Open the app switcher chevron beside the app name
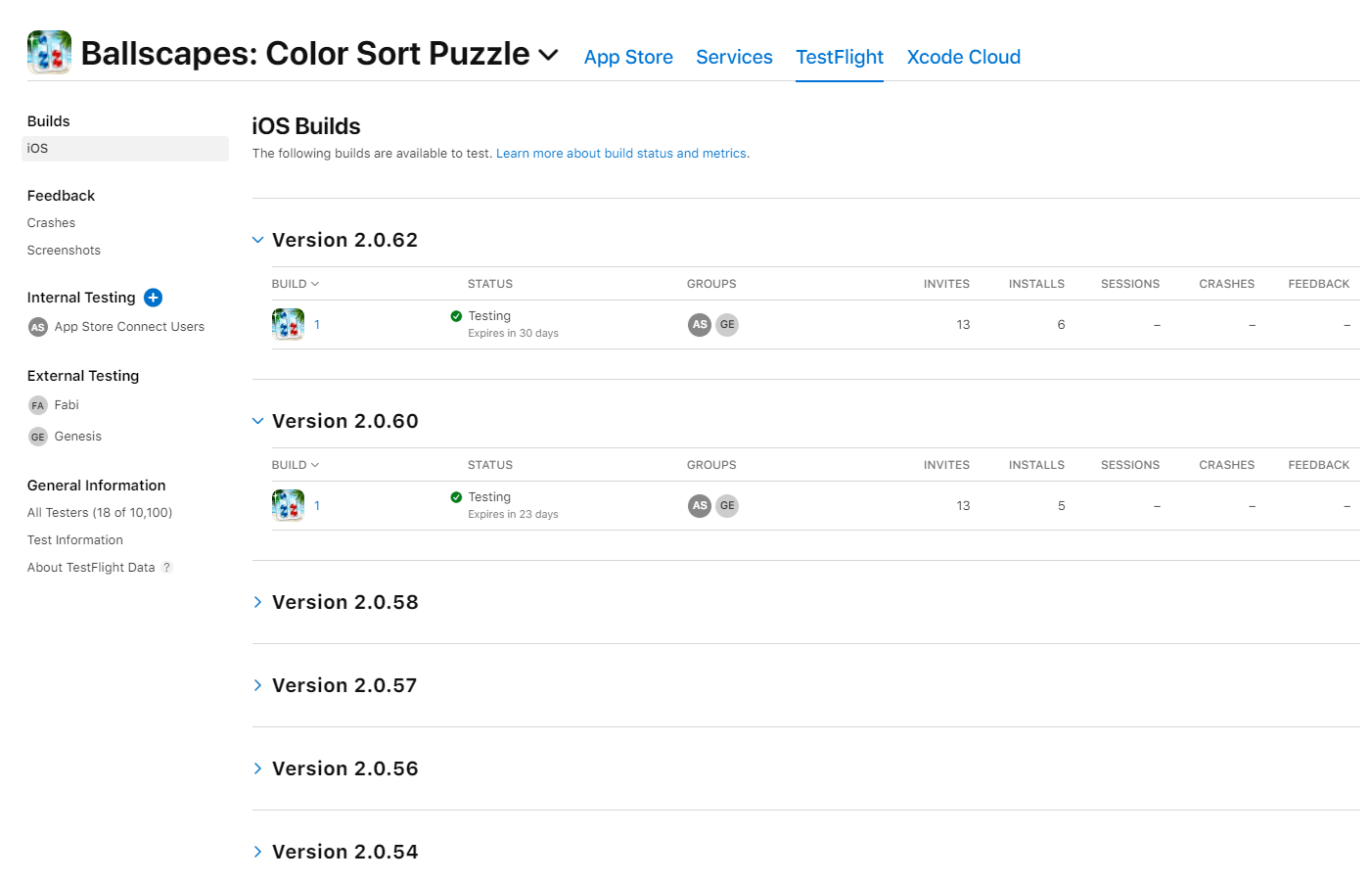Image resolution: width=1372 pixels, height=882 pixels. (x=548, y=55)
